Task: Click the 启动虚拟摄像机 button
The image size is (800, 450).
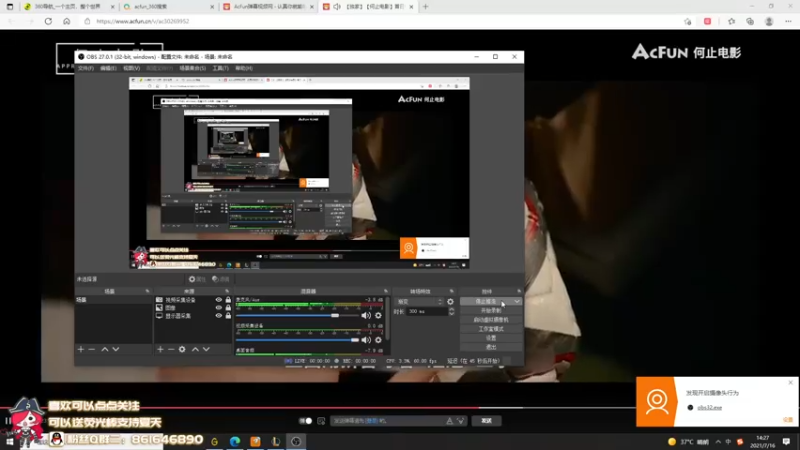Action: 491,320
